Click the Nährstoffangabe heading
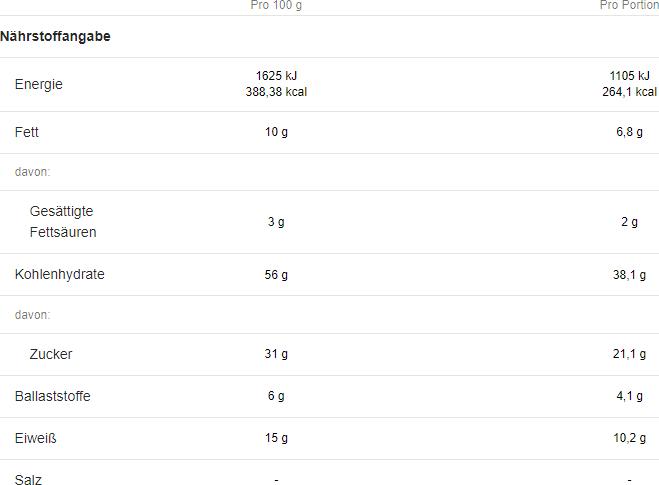The width and height of the screenshot is (659, 485). 55,37
